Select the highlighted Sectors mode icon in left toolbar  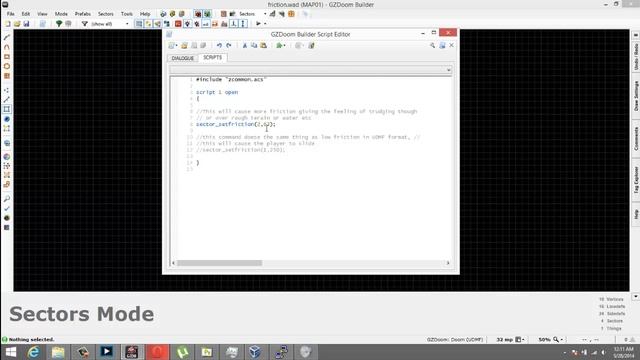[x=7, y=109]
